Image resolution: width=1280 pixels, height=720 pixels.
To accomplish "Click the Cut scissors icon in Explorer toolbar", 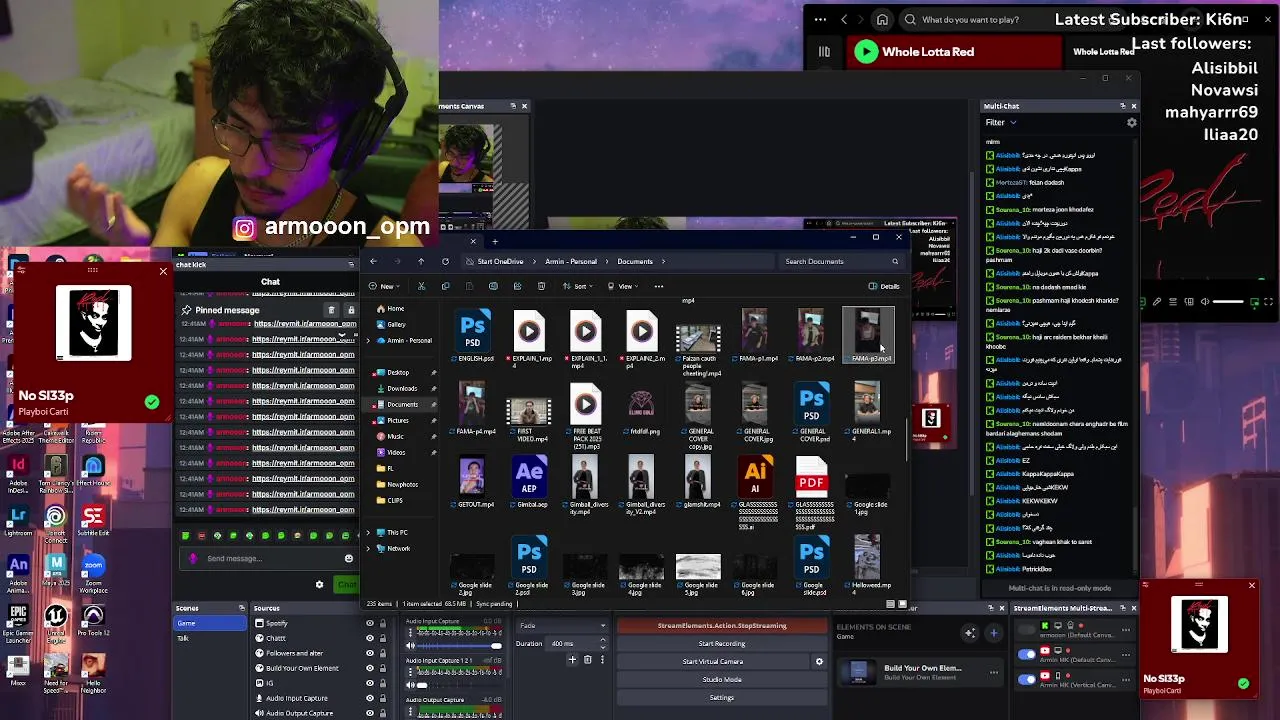I will click(x=421, y=286).
